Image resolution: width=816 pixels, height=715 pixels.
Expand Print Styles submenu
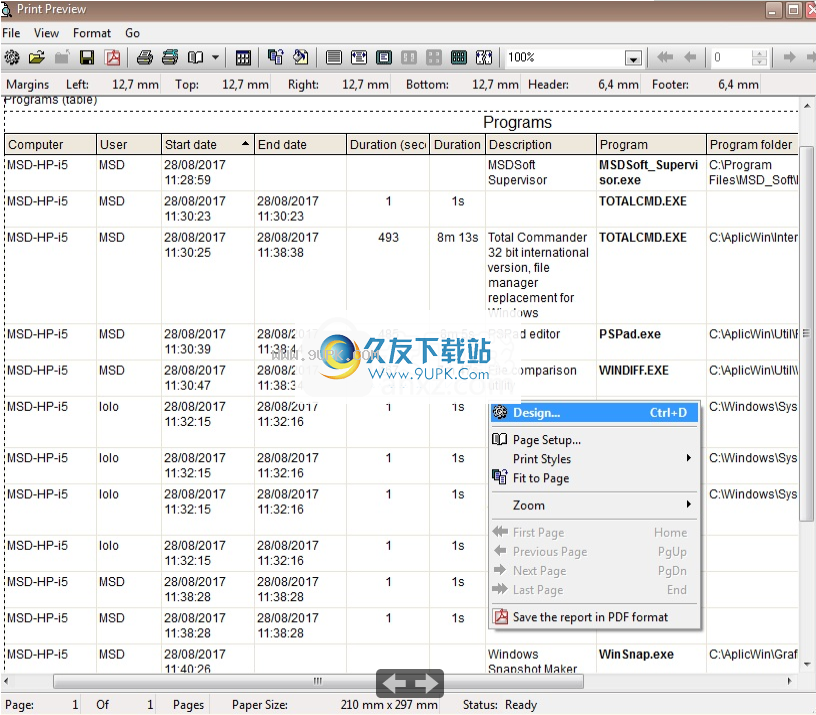594,459
